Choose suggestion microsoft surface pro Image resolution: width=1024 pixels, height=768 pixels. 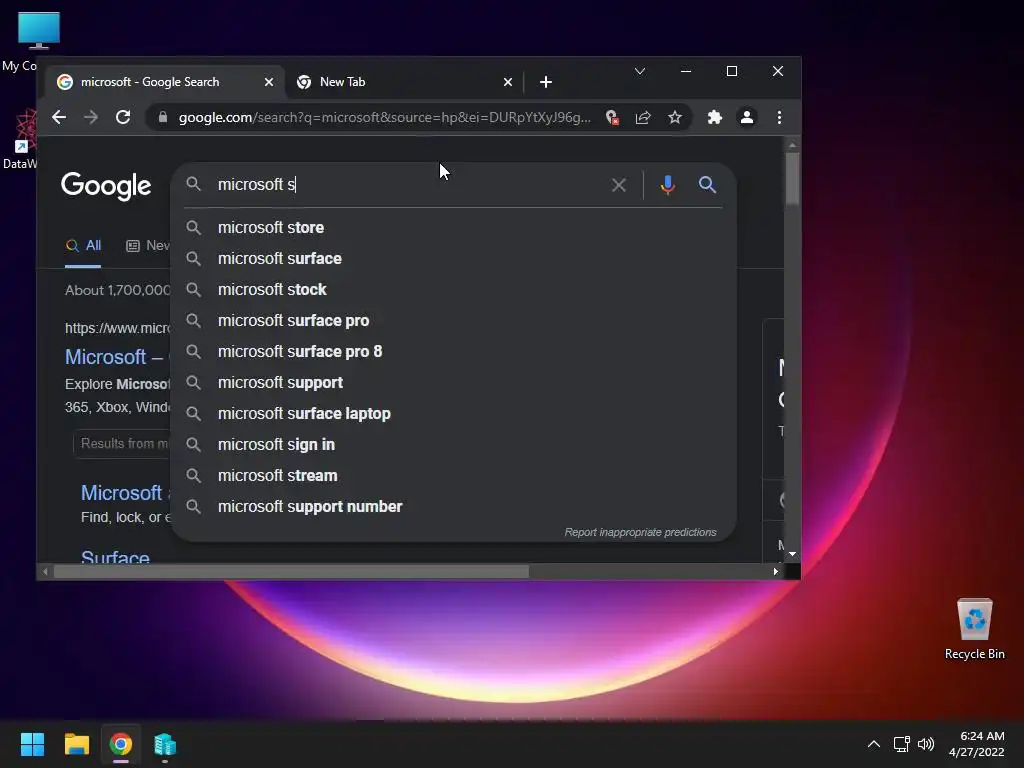click(453, 321)
